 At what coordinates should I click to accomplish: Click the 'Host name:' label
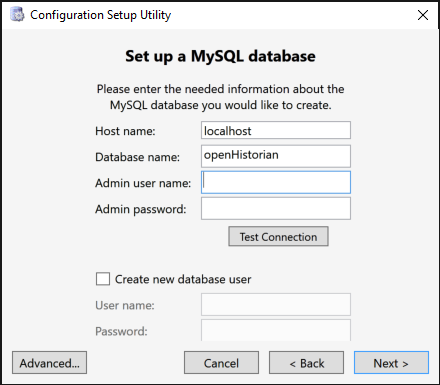(125, 131)
